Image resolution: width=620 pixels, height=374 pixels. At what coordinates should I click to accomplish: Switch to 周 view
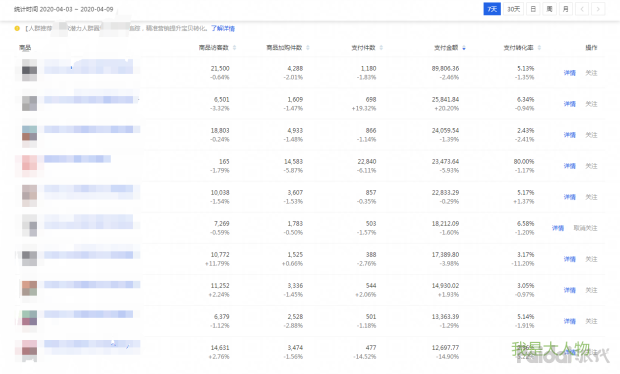[549, 9]
